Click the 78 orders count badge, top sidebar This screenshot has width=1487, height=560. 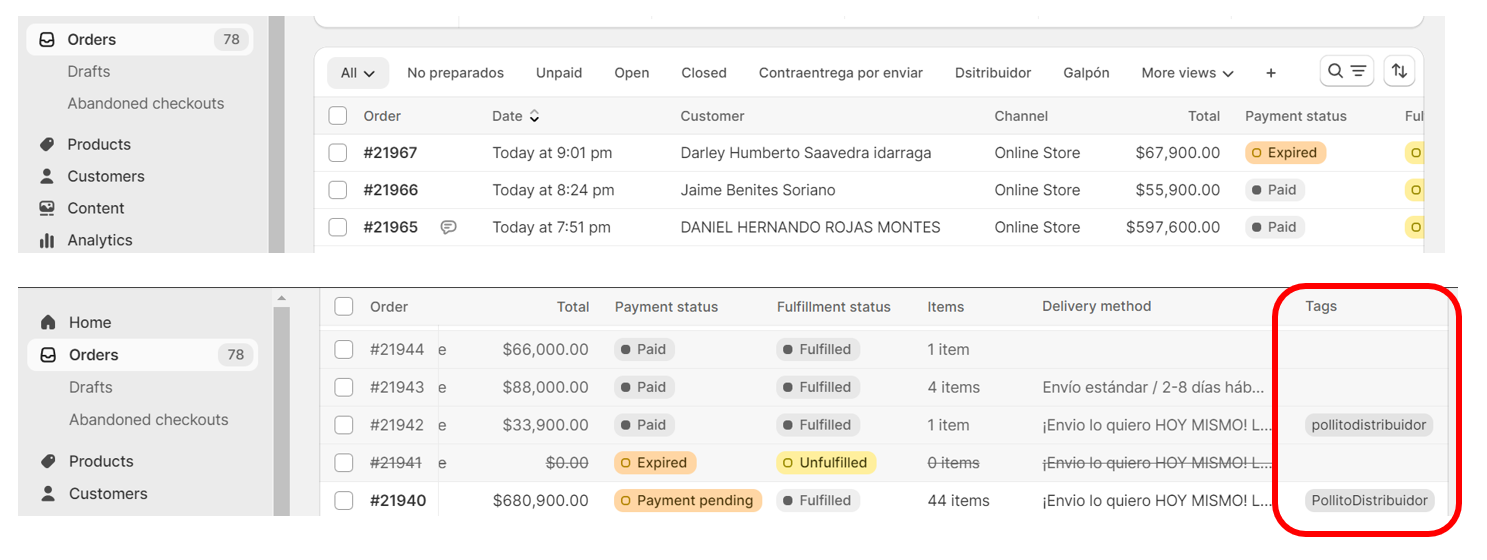click(x=231, y=40)
